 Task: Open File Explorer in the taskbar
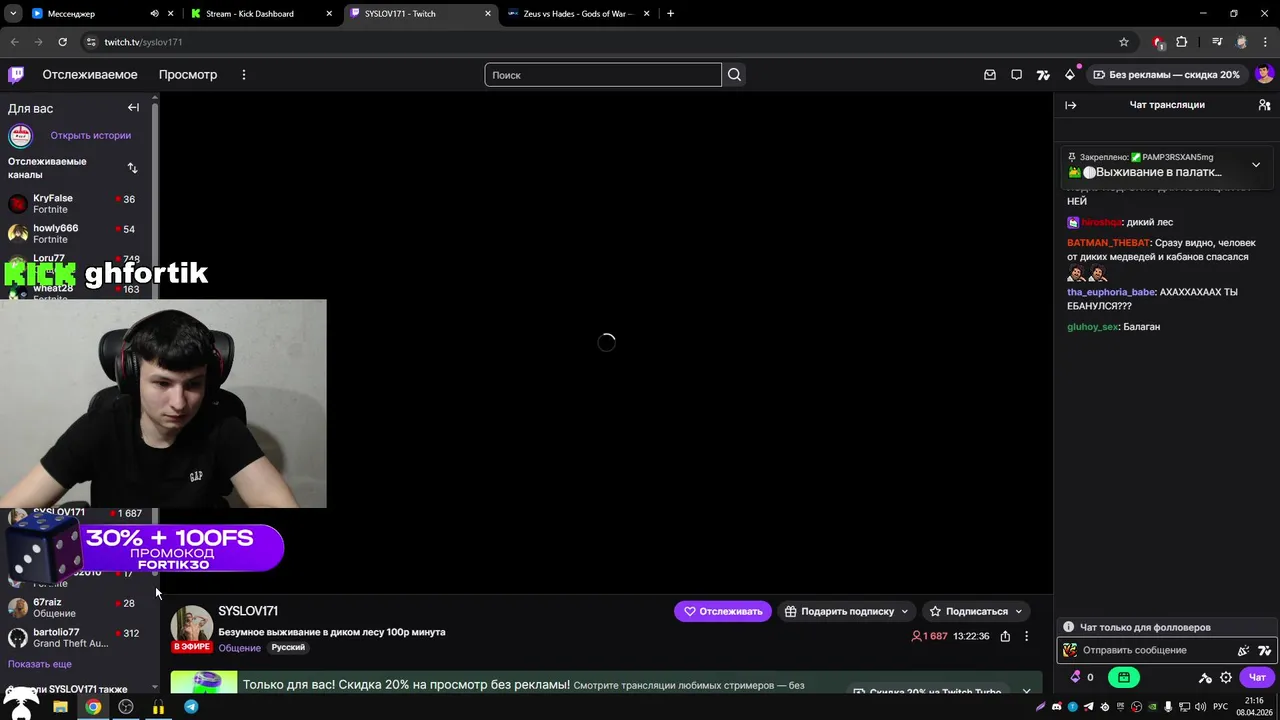pos(60,707)
